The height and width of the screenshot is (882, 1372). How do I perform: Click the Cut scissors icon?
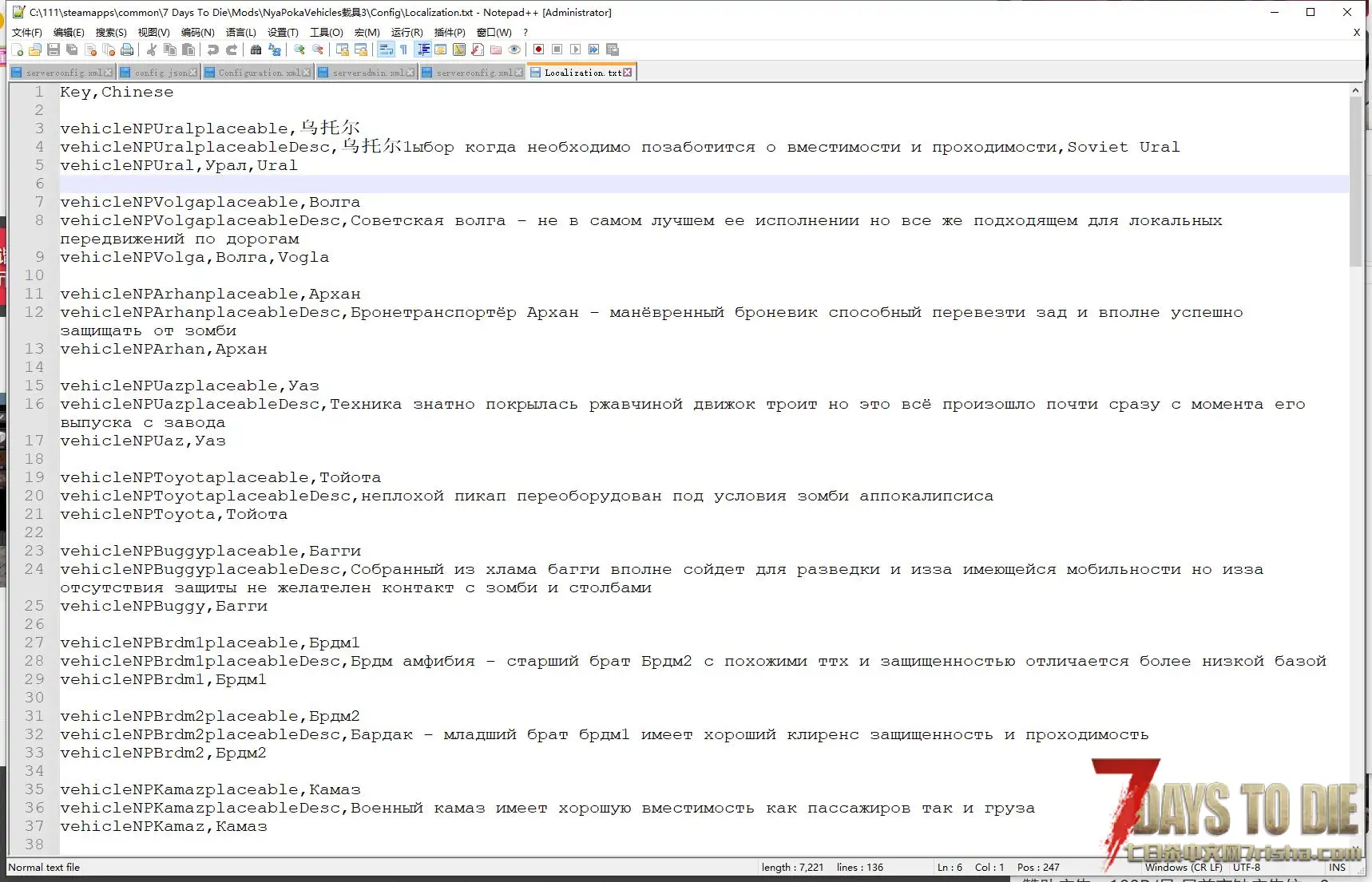point(151,49)
